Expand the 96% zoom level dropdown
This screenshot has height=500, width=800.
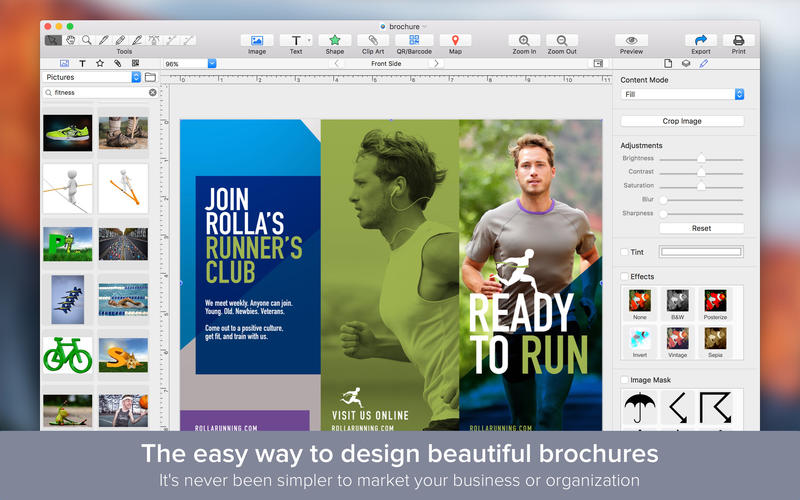212,63
